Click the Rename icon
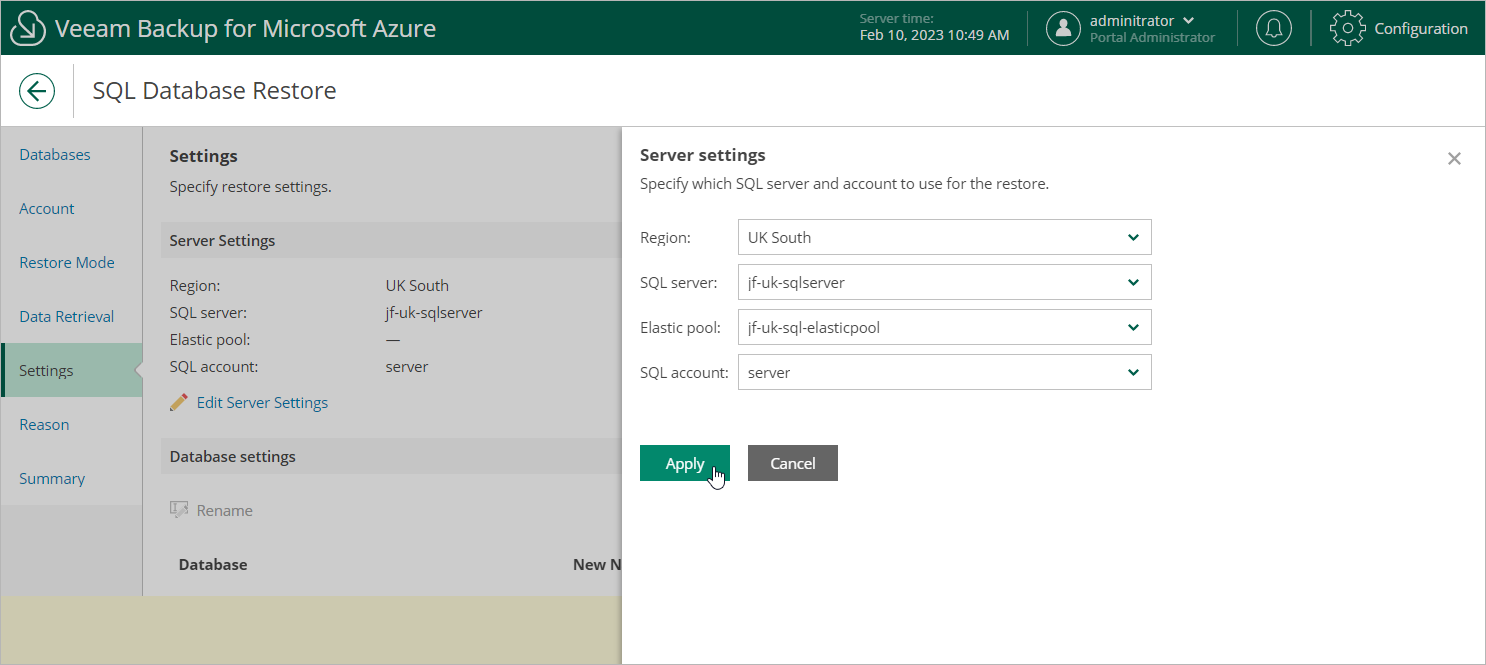This screenshot has width=1486, height=665. 179,510
